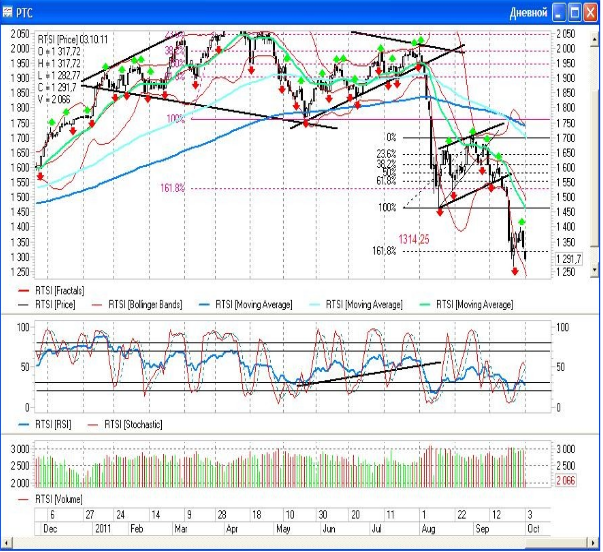Click the PTC window icon in title bar
The width and height of the screenshot is (603, 552).
[x=7, y=13]
